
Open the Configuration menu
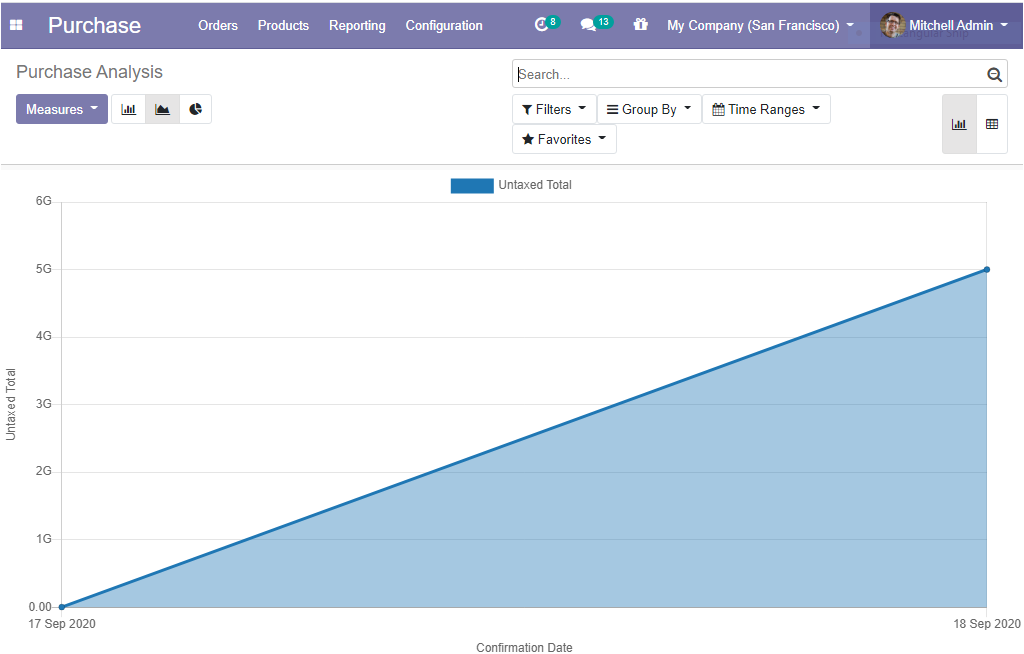444,25
